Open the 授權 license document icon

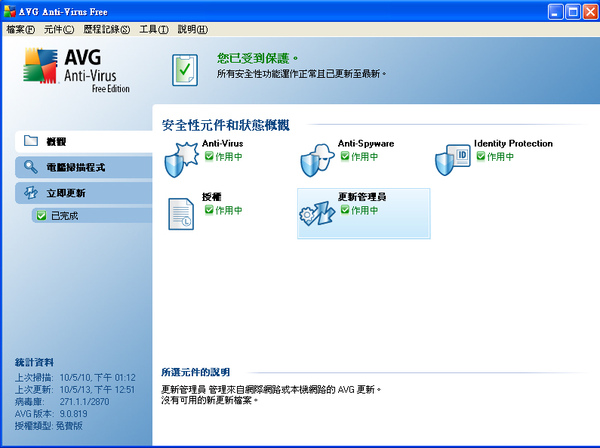181,214
